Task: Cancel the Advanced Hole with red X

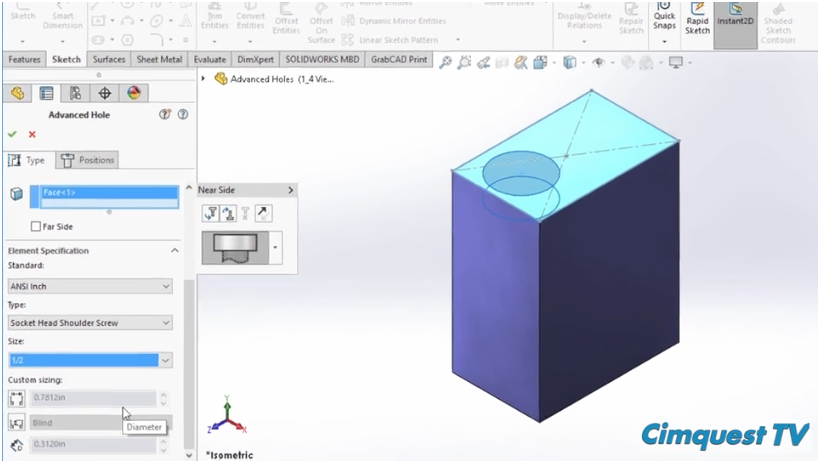Action: click(32, 134)
